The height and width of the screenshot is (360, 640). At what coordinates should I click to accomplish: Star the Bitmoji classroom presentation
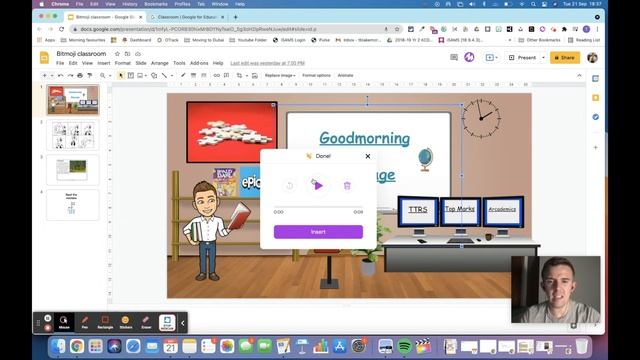click(x=117, y=54)
